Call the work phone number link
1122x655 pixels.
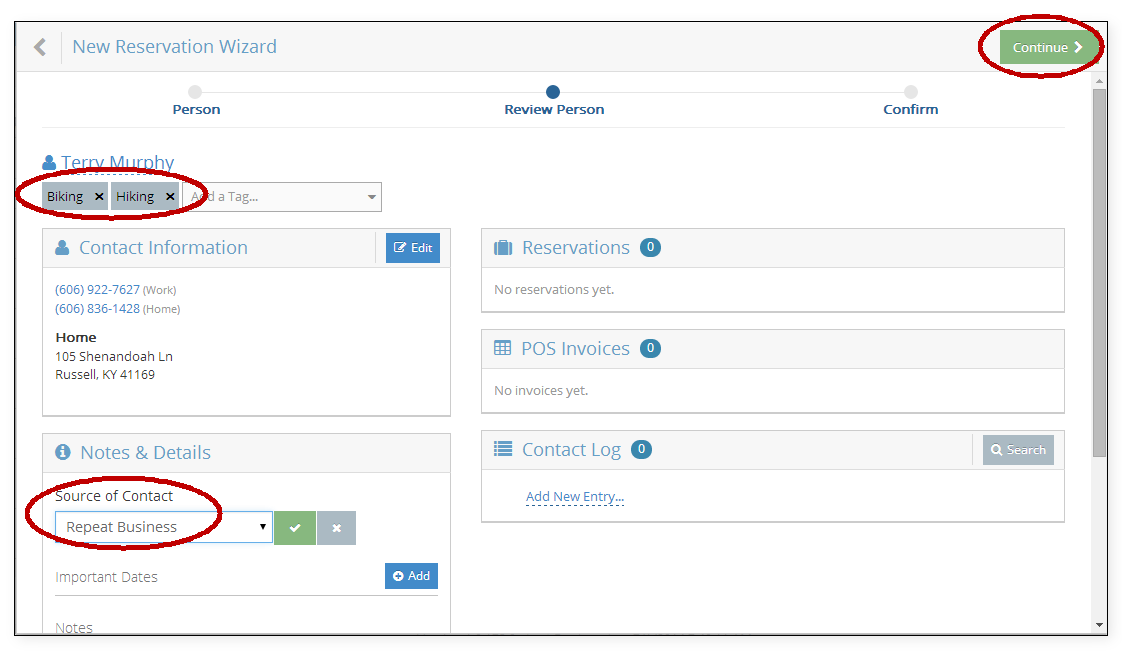[x=98, y=290]
